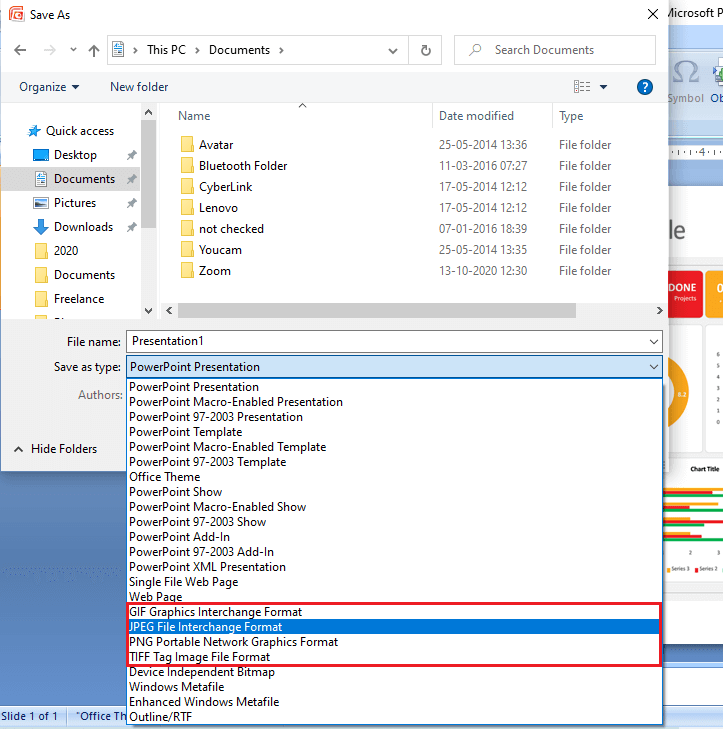723x729 pixels.
Task: Click horizontal scrollbar right arrow
Action: pyautogui.click(x=659, y=311)
